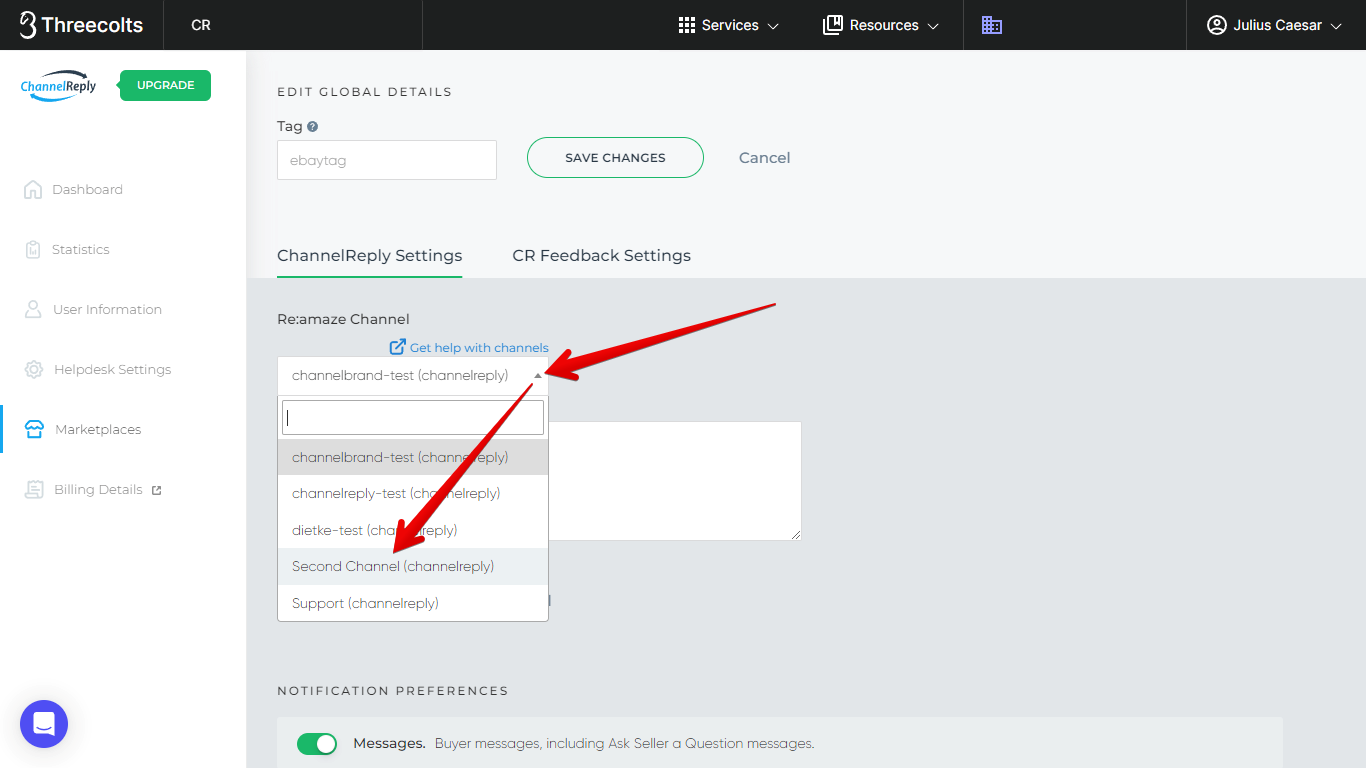Click the ChannelReply logo
Viewport: 1366px width, 768px height.
point(59,86)
